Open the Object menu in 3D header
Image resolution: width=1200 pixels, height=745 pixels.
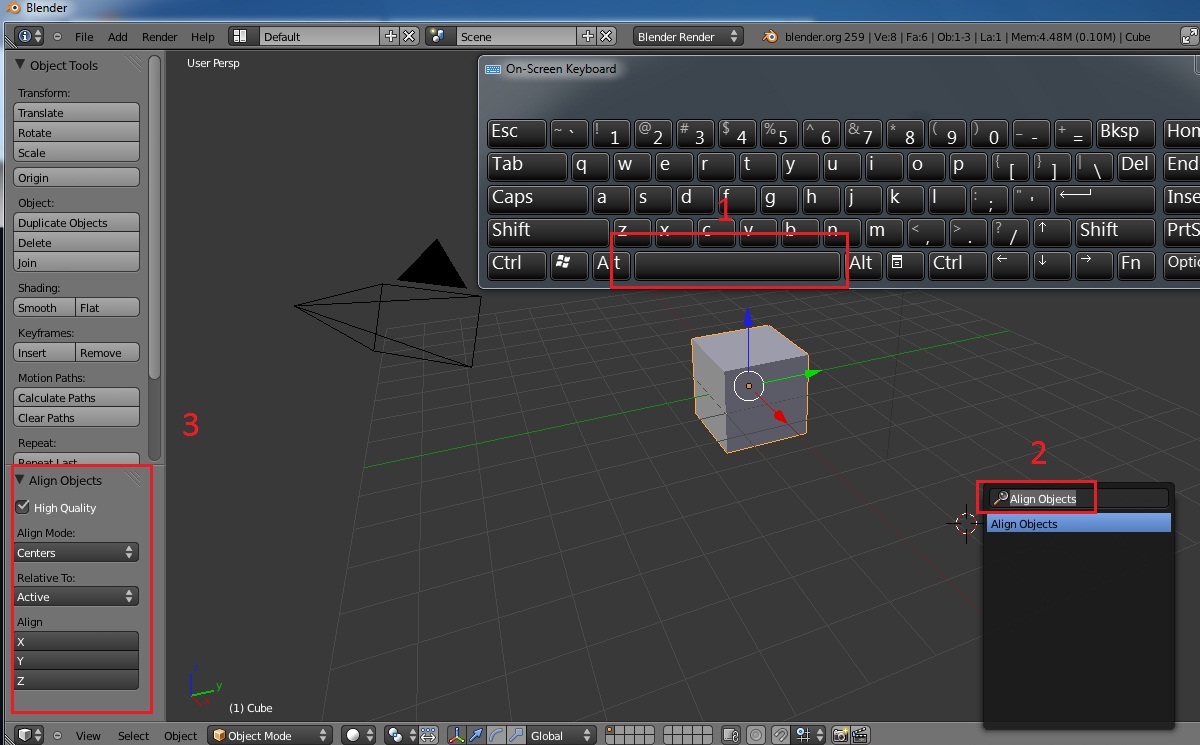[x=180, y=735]
